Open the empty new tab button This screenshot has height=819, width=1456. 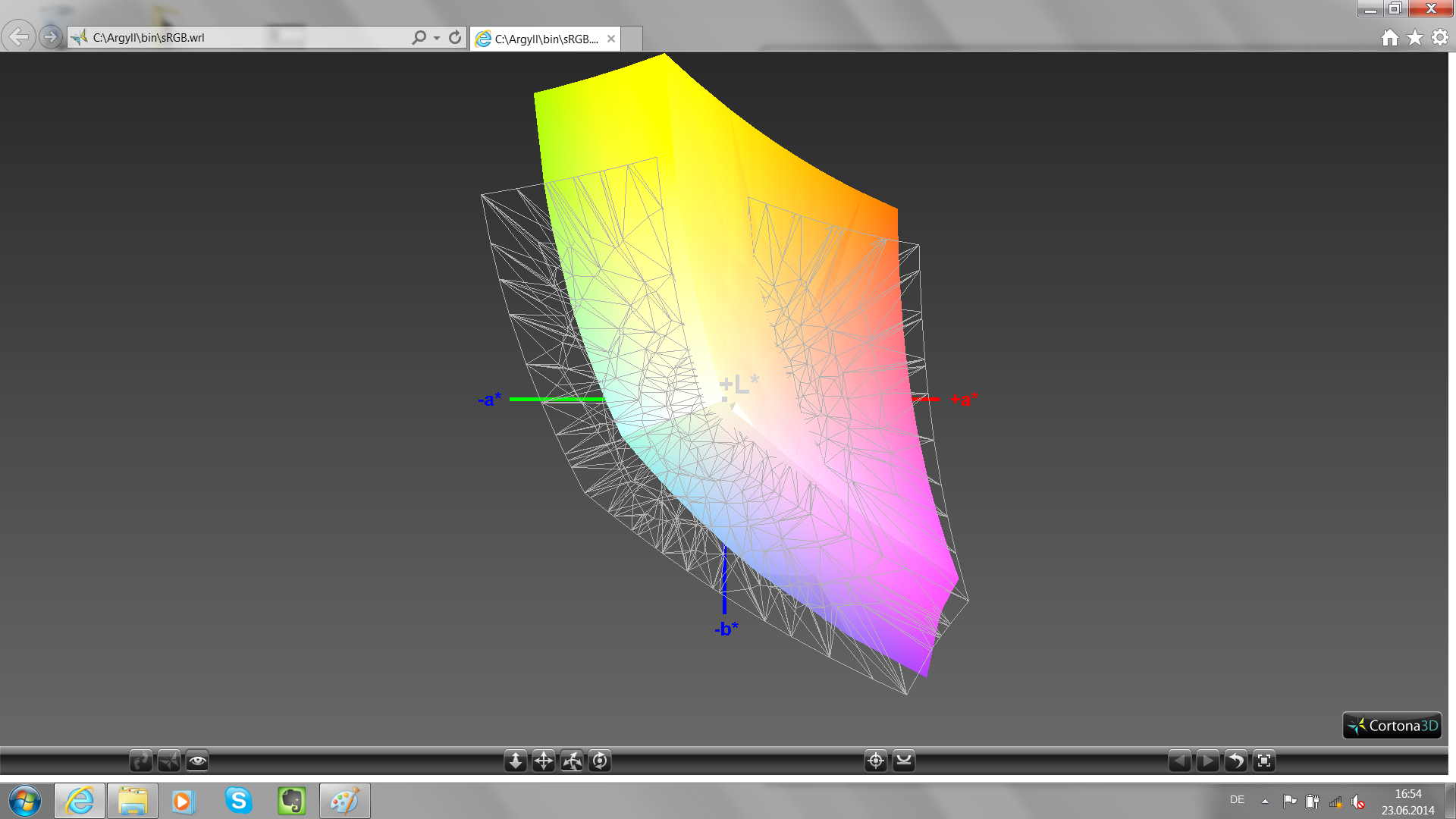pyautogui.click(x=632, y=39)
